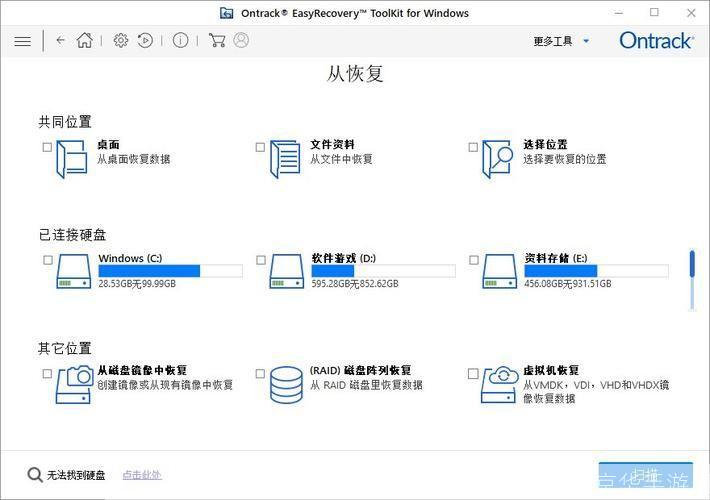Return to the Home screen icon
Screen dimensions: 710x500
coord(84,40)
